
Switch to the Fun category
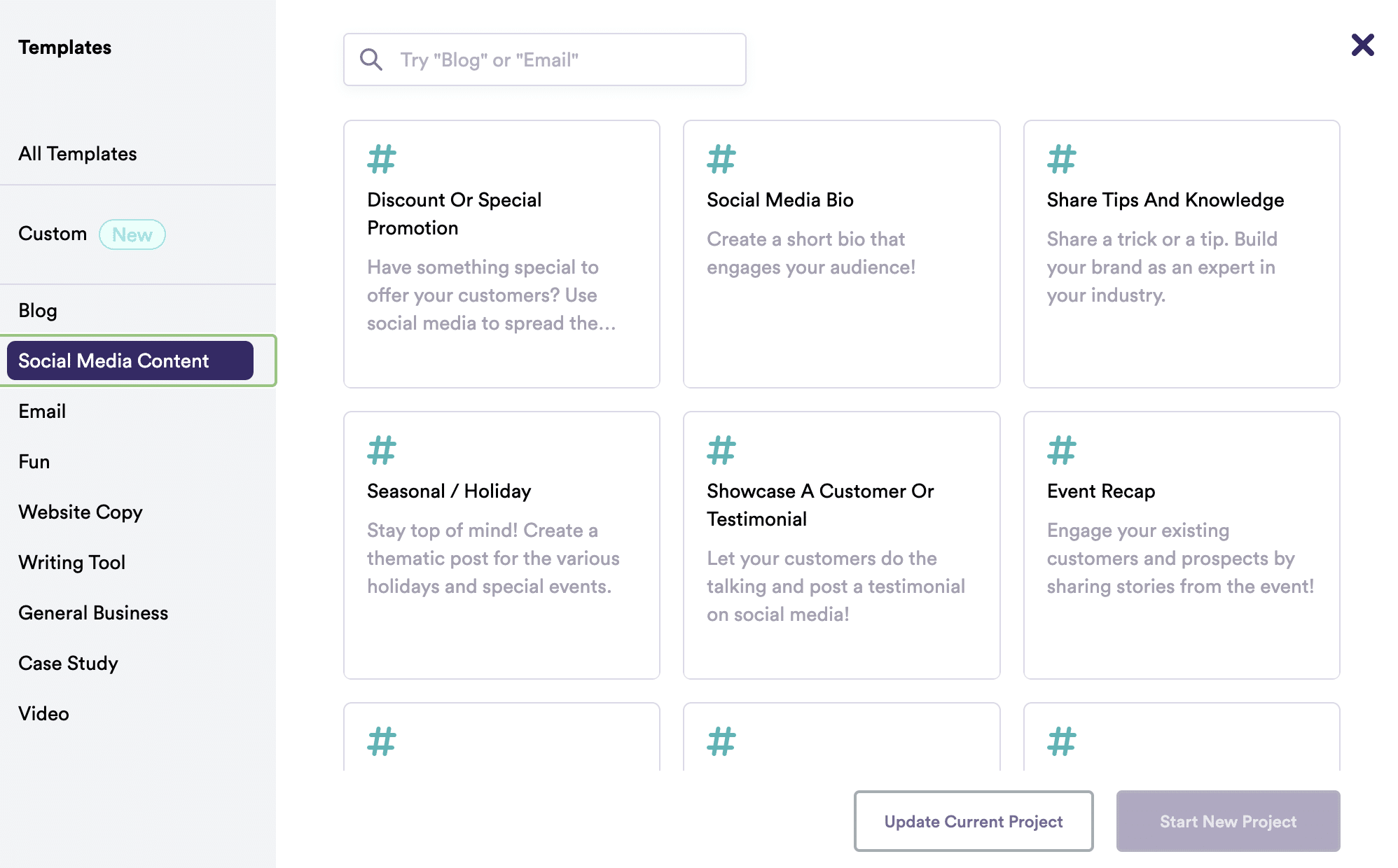point(34,461)
